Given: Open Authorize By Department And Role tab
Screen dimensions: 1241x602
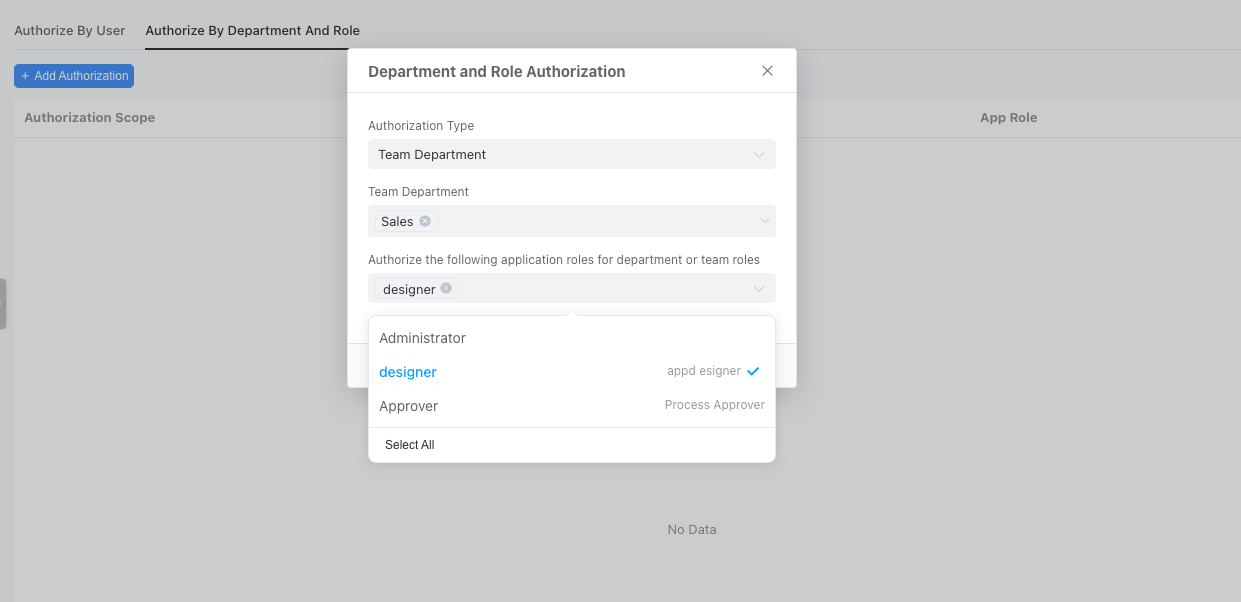Looking at the screenshot, I should [x=252, y=30].
